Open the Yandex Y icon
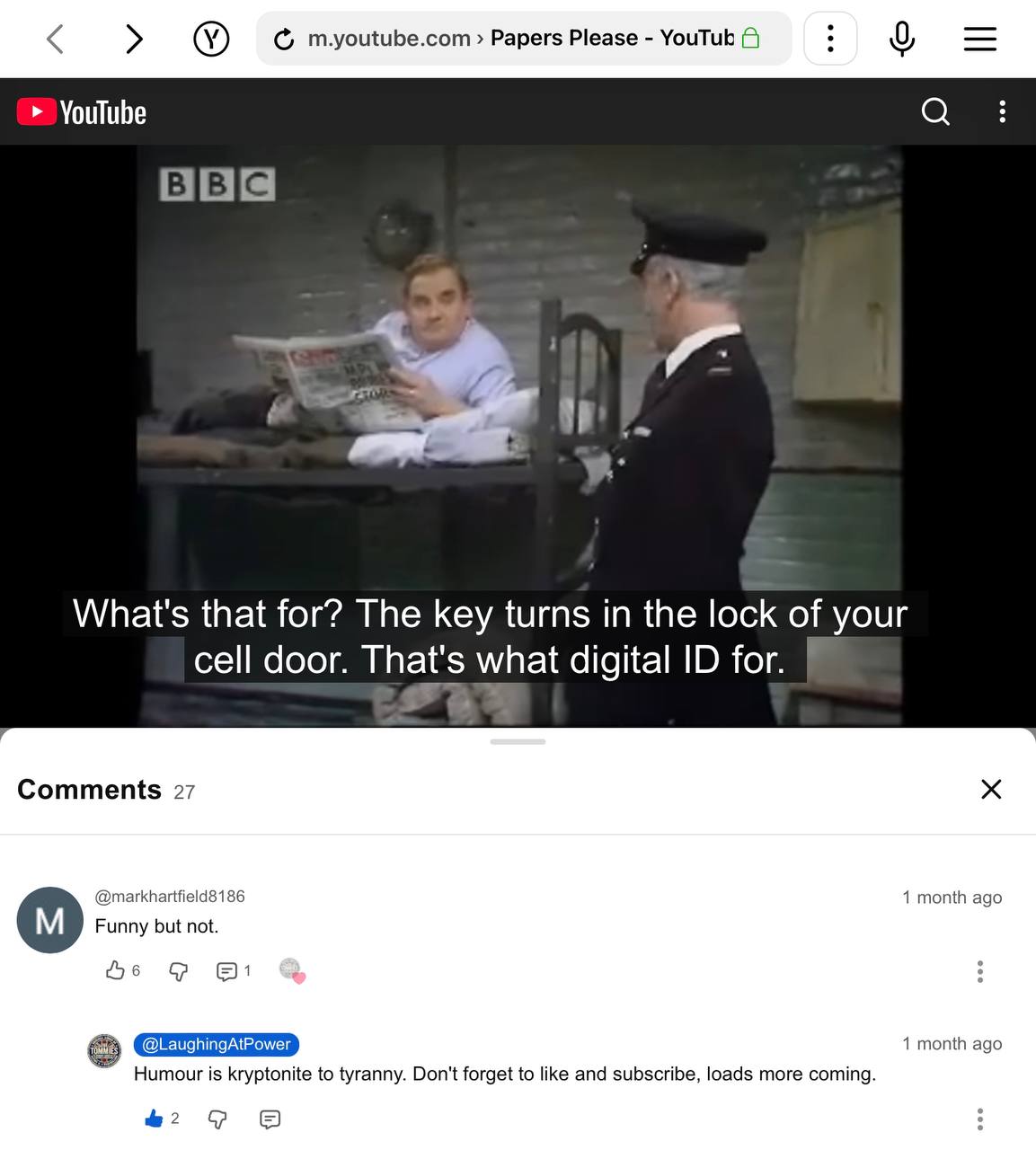This screenshot has height=1150, width=1036. coord(211,39)
